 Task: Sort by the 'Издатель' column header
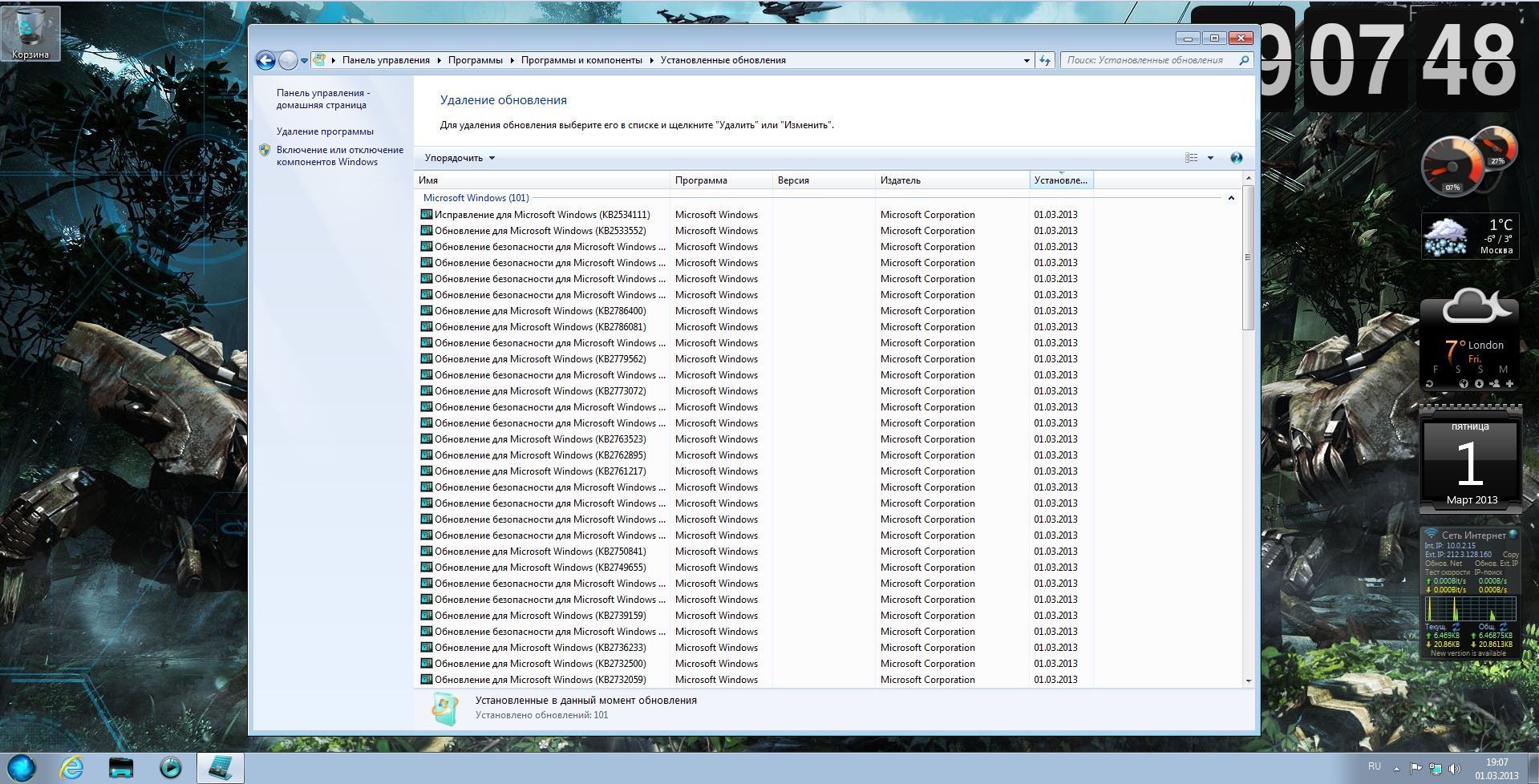pos(952,180)
